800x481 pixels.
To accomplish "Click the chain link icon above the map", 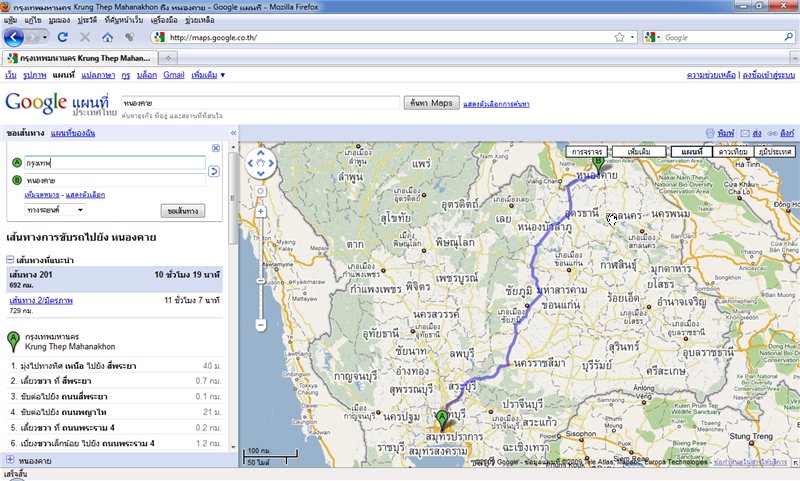I will coord(772,133).
